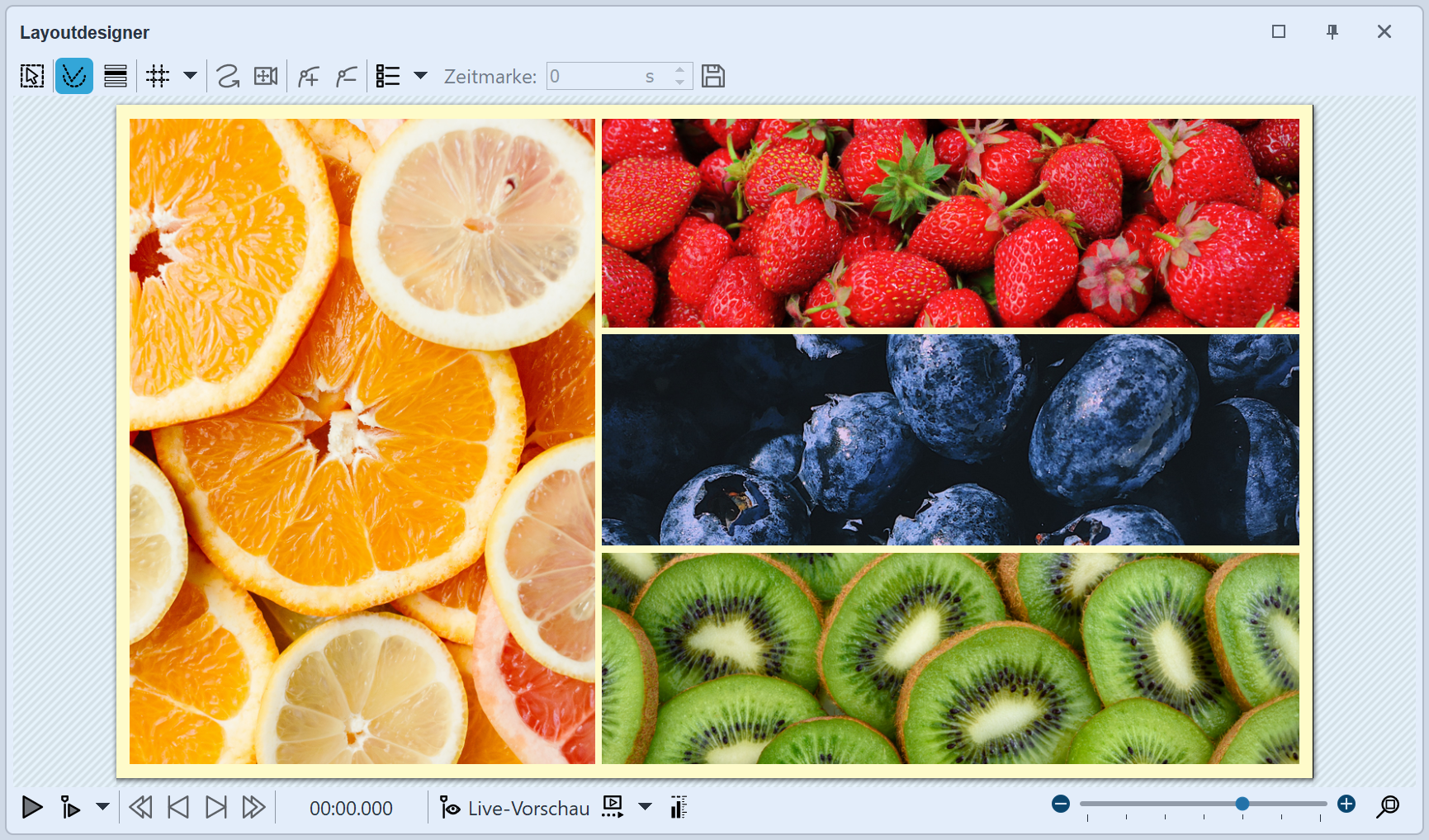Open the list view options icon
The image size is (1429, 840).
coord(388,77)
